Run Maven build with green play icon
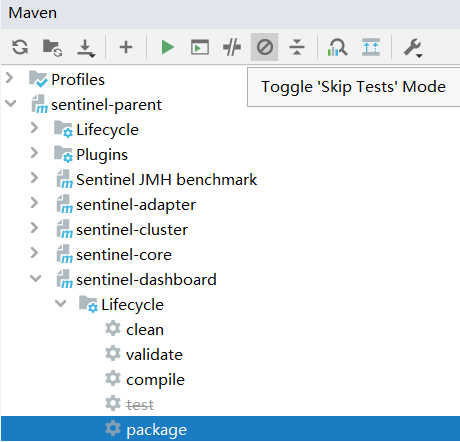Image resolution: width=460 pixels, height=442 pixels. tap(167, 47)
